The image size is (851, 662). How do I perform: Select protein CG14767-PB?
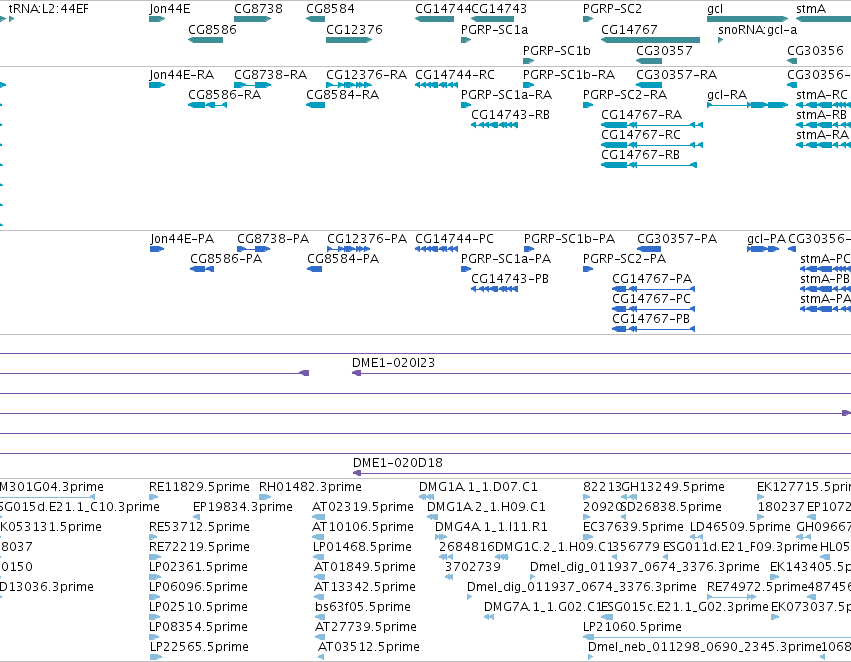651,320
